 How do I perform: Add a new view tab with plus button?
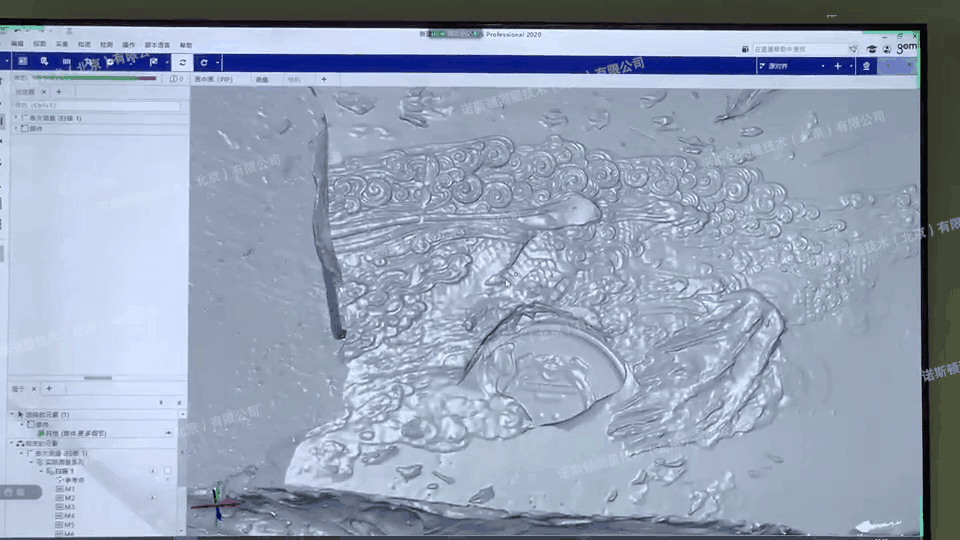coord(323,79)
